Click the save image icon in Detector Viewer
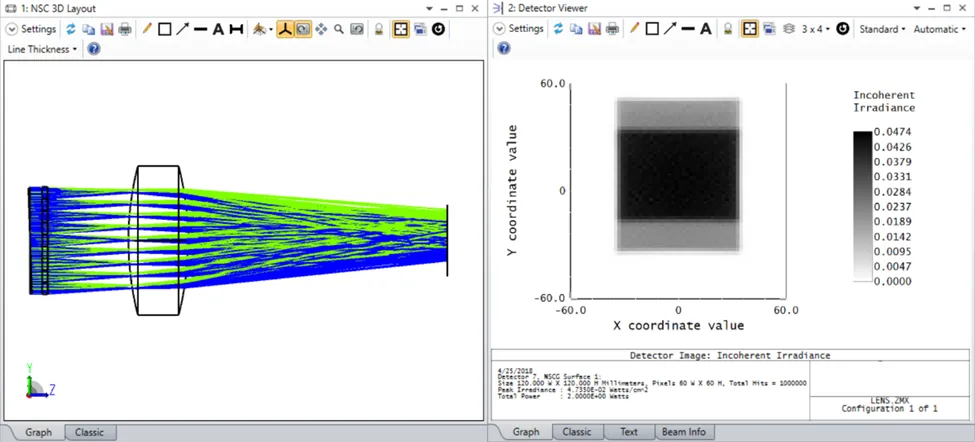Viewport: 975px width, 442px height. 594,29
